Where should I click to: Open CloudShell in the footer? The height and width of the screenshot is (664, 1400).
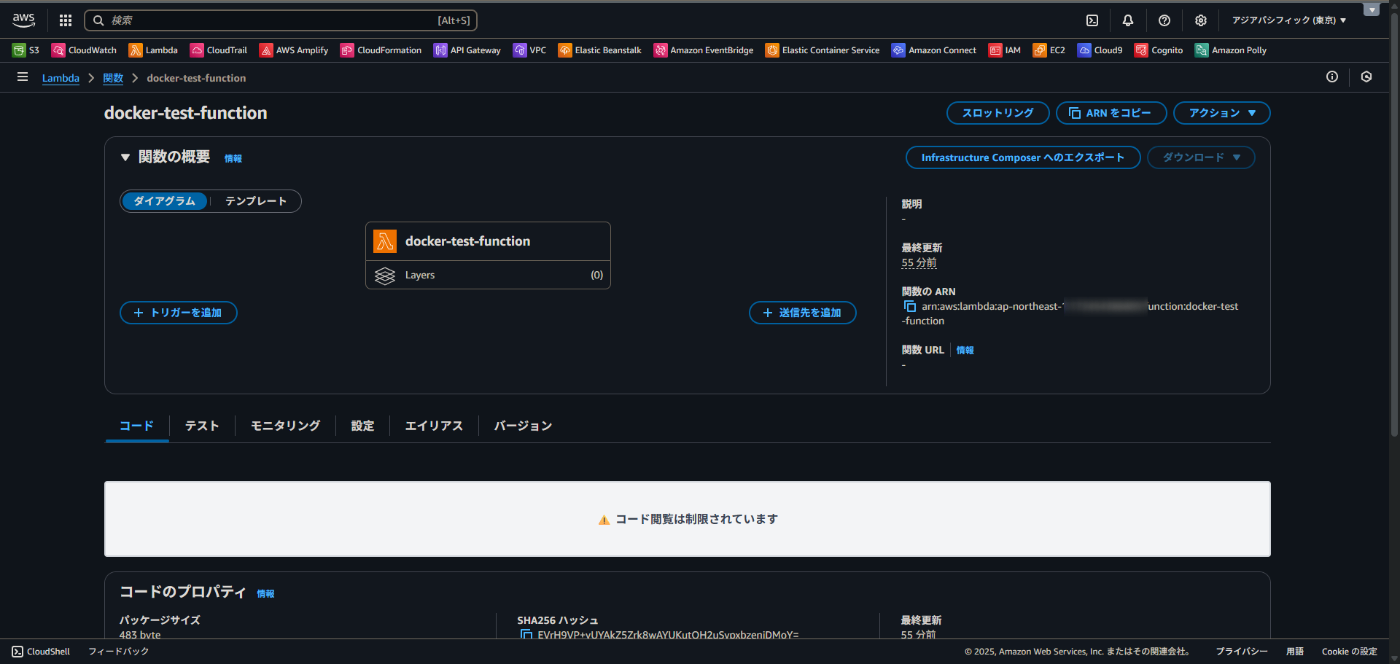[x=41, y=651]
